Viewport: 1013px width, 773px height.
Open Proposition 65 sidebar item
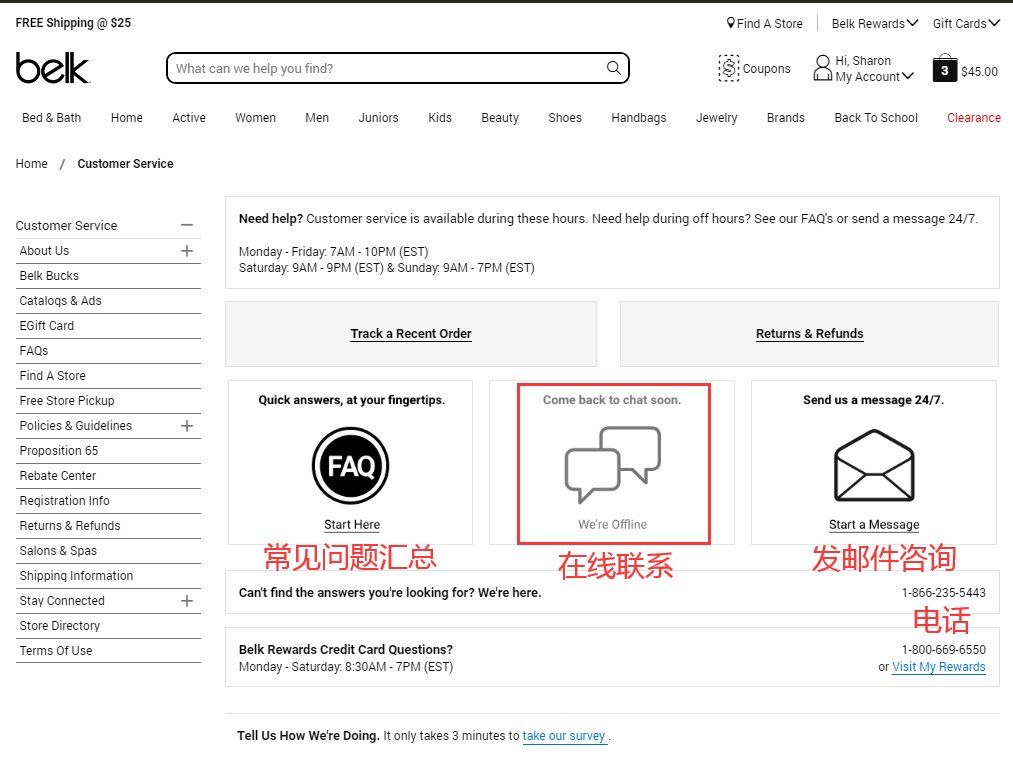click(x=59, y=451)
